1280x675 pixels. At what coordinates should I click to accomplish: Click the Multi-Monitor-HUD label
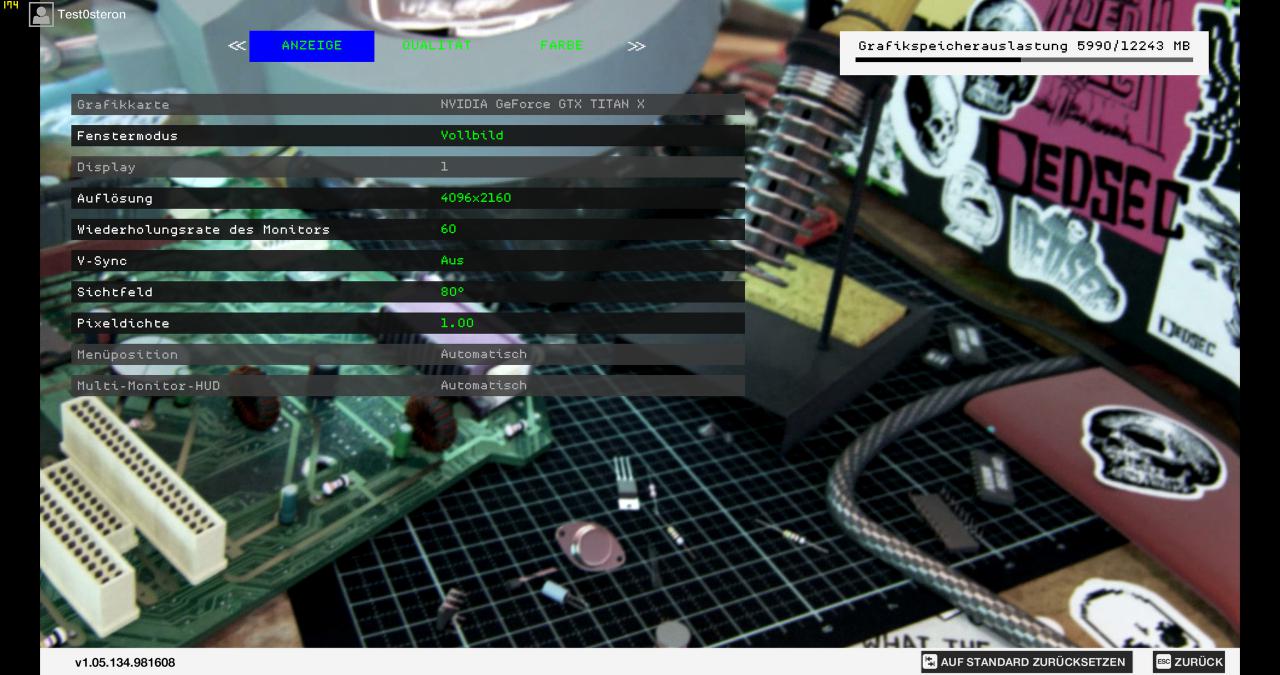pos(148,385)
